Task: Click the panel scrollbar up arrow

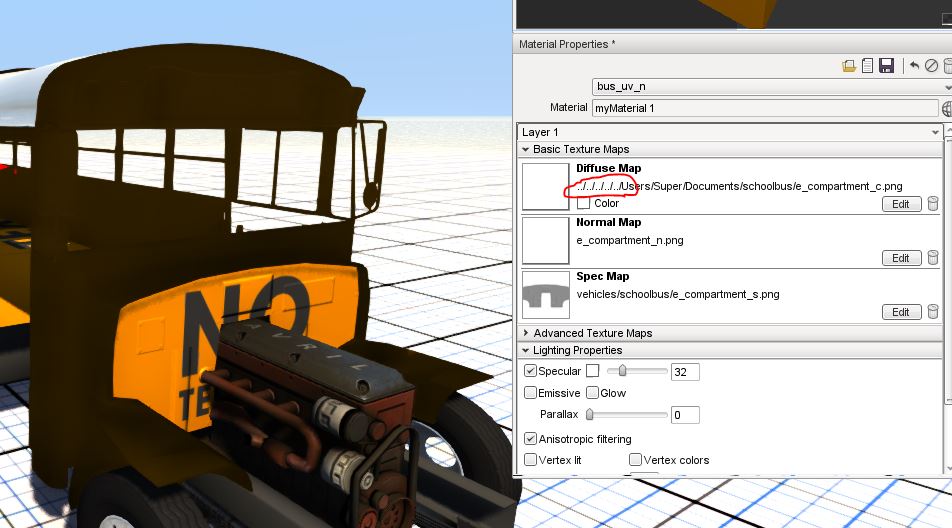Action: pos(949,132)
